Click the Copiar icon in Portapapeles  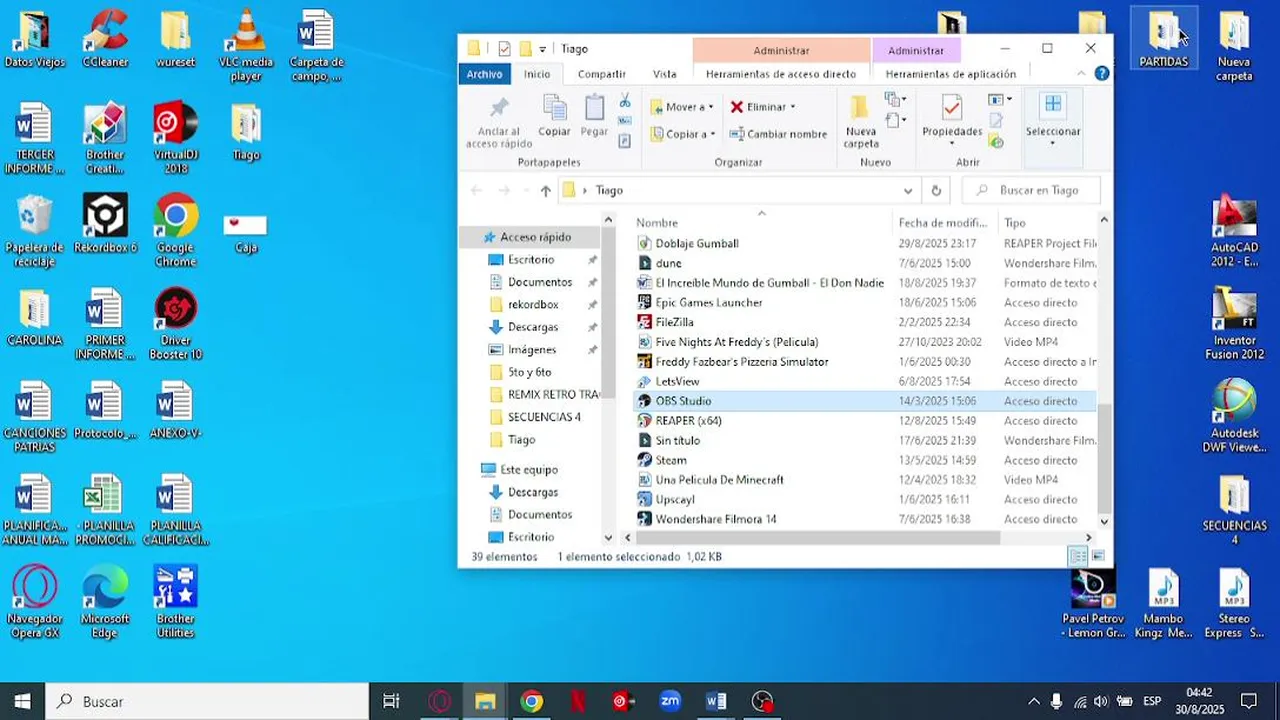pos(554,108)
